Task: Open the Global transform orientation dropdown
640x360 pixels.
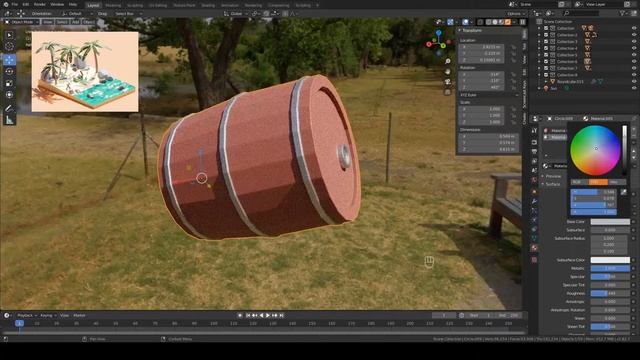Action: (x=236, y=13)
